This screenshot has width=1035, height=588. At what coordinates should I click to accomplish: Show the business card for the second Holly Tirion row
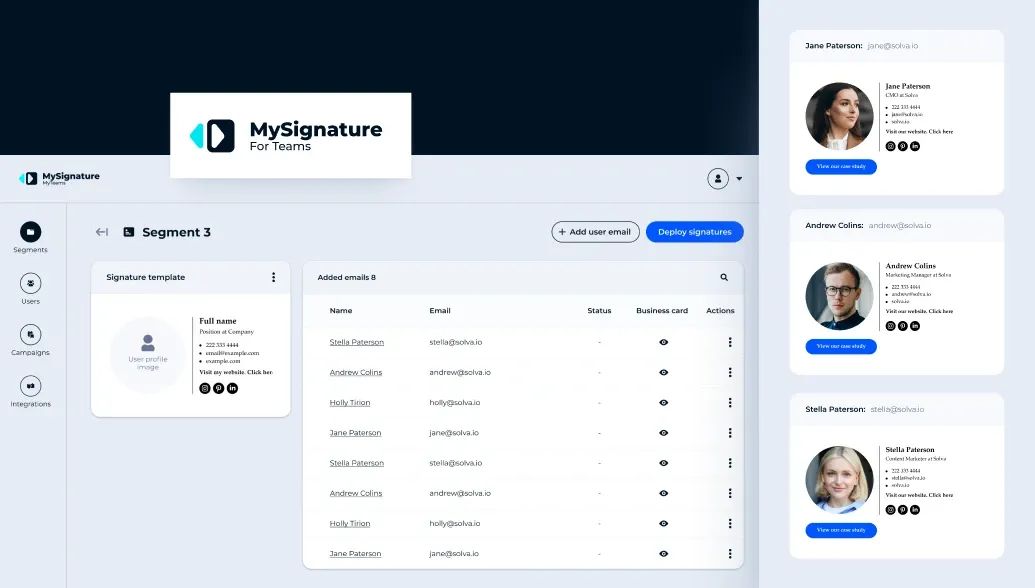663,523
